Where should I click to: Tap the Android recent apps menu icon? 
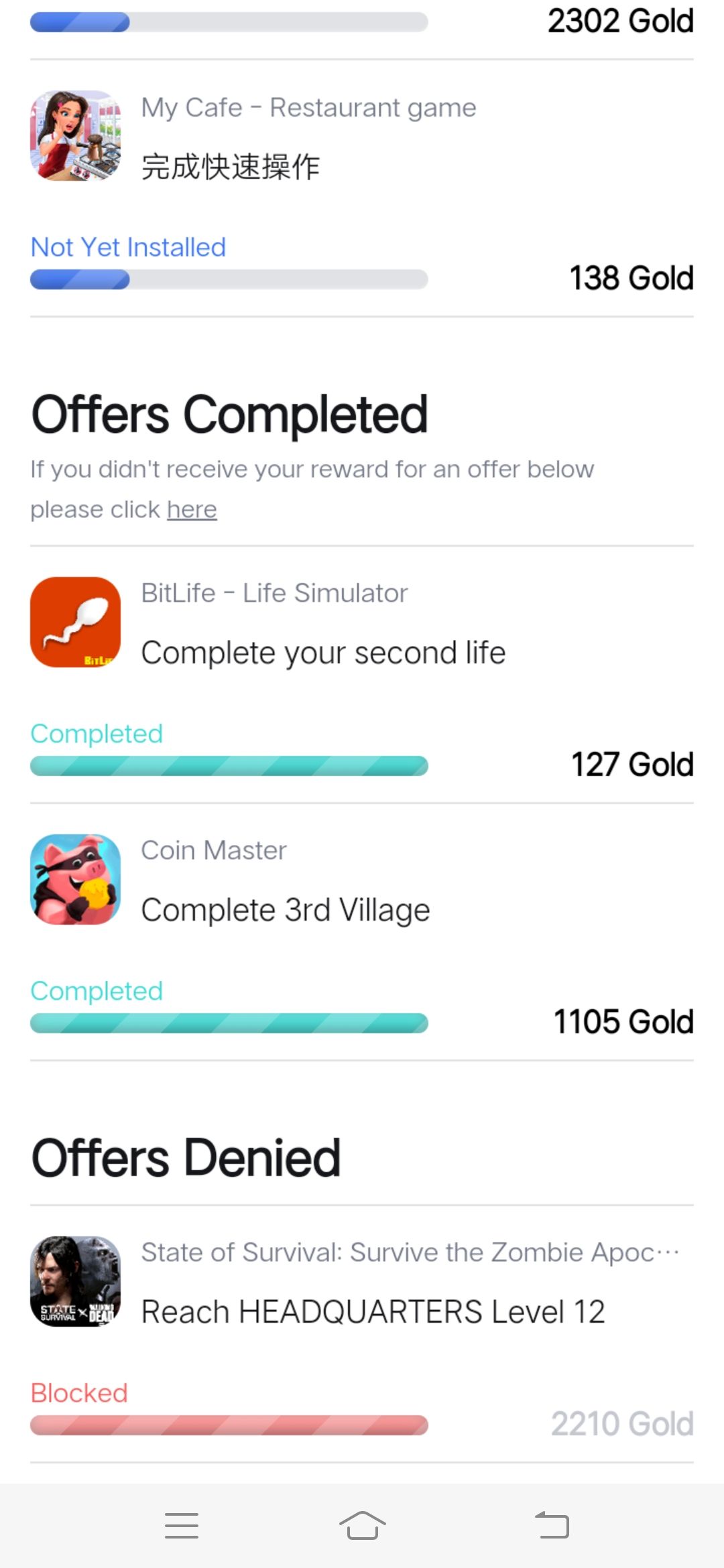click(182, 1526)
